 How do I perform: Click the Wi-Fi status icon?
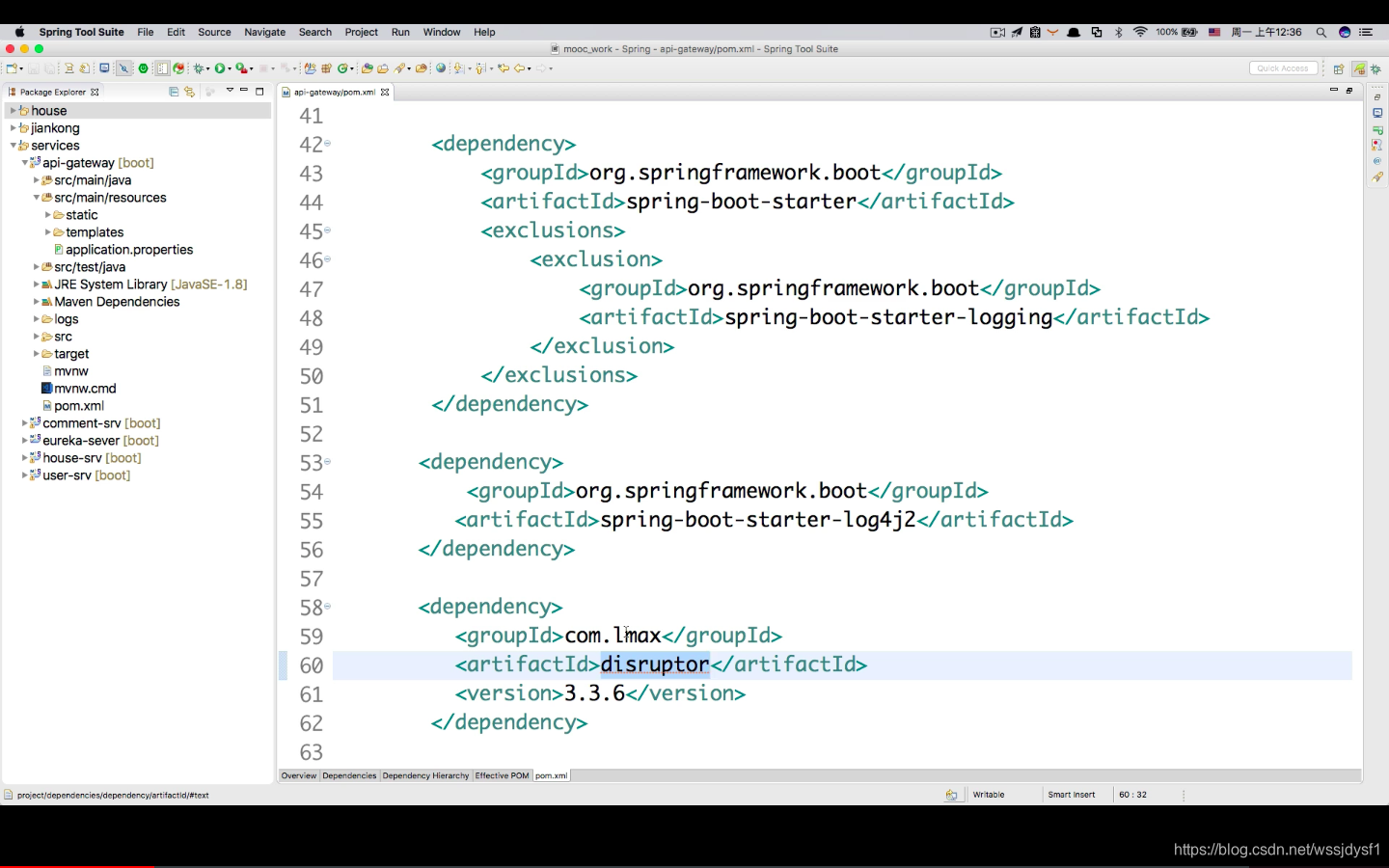click(x=1140, y=32)
